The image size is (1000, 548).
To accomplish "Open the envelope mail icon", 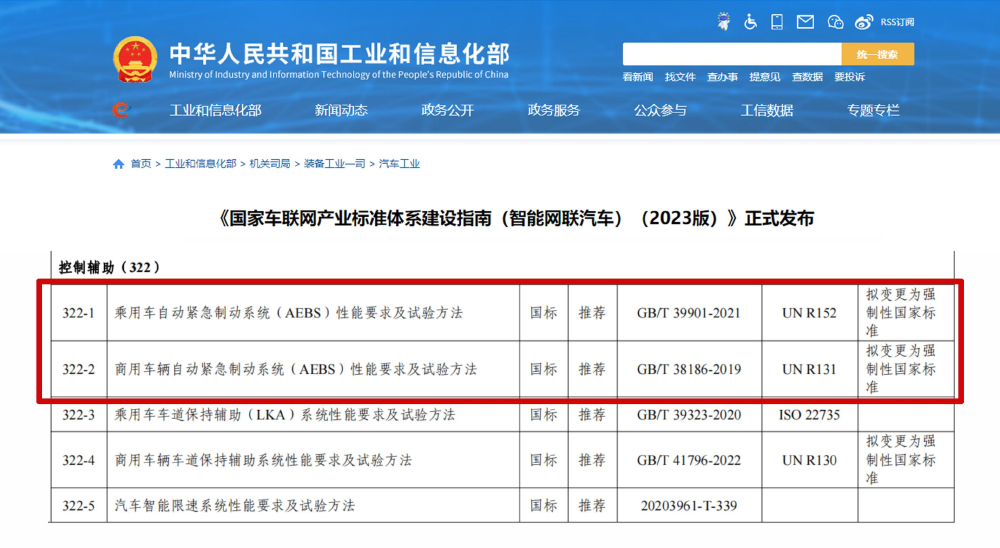I will click(805, 22).
